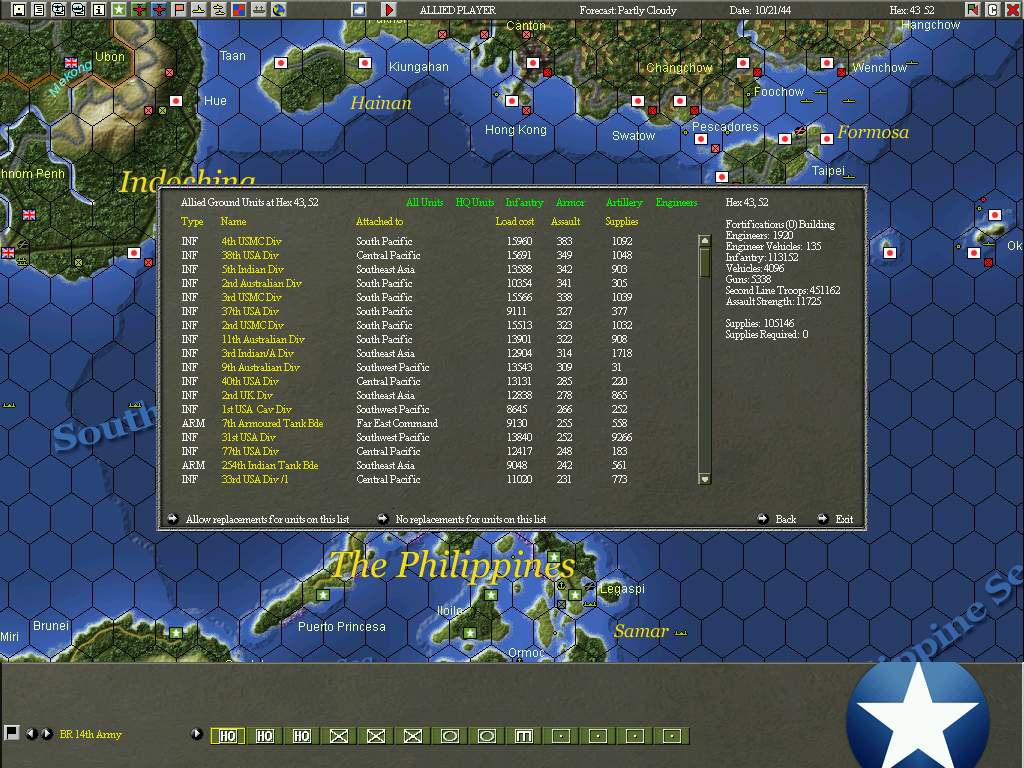Click the single yellow ship toolbar icon
This screenshot has width=1024, height=768.
pos(199,9)
